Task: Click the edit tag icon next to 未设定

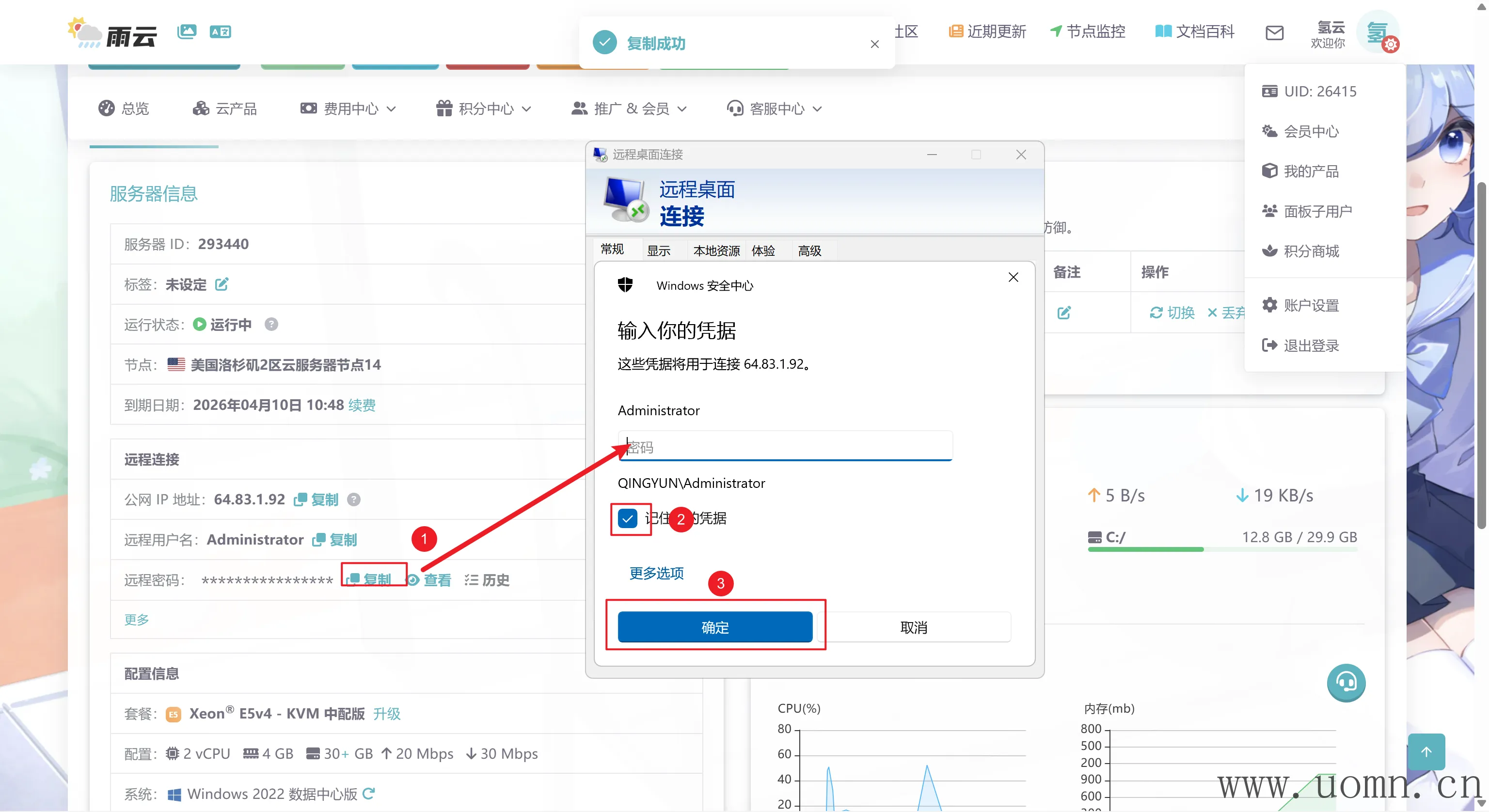Action: [x=222, y=284]
